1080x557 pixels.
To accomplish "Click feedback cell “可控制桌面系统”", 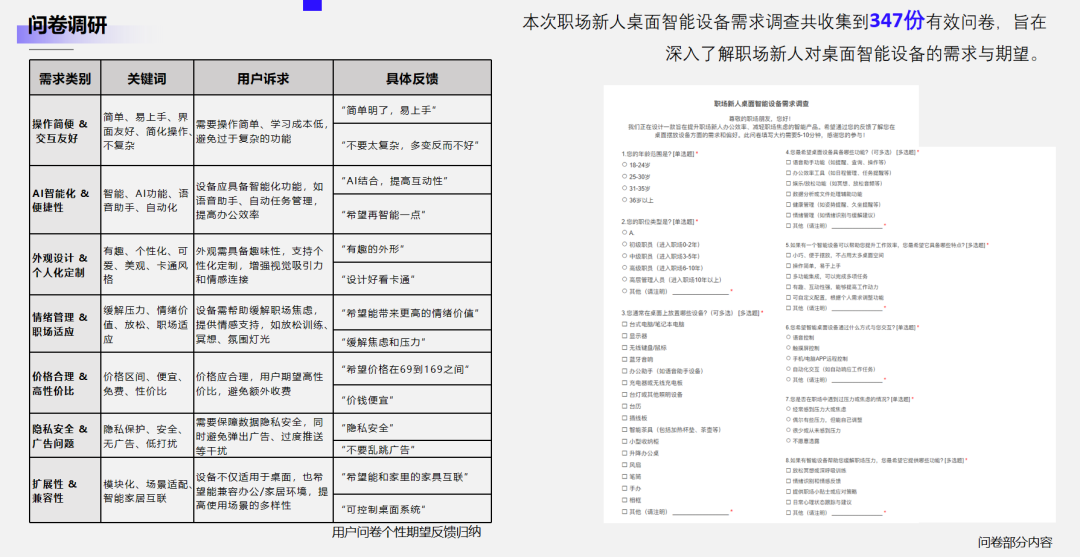I will pyautogui.click(x=412, y=509).
